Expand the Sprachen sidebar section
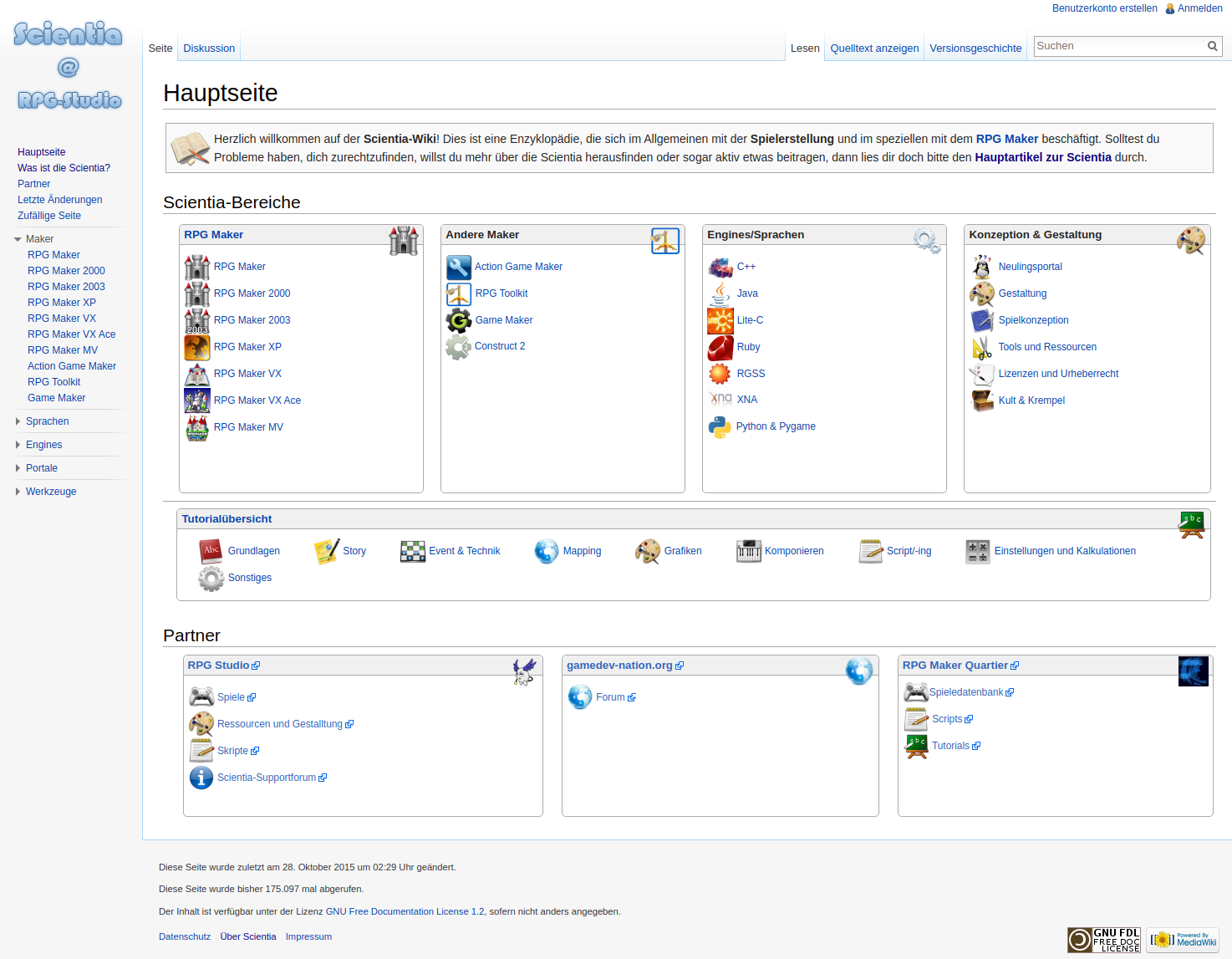Screen dimensions: 1232x959 pos(18,421)
